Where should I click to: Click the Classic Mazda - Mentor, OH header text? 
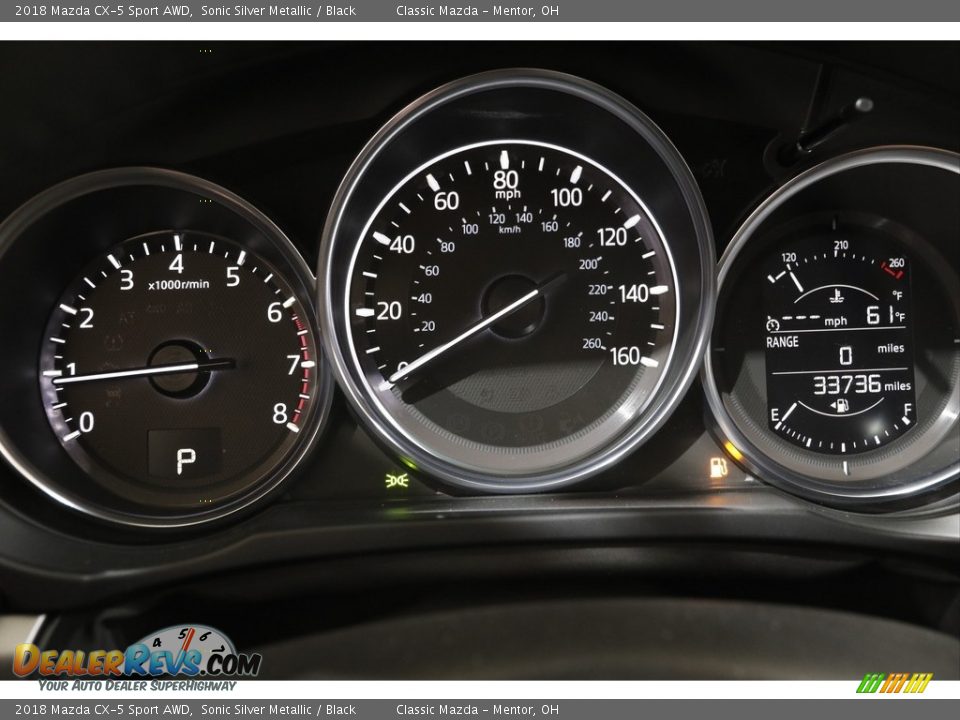[x=477, y=11]
